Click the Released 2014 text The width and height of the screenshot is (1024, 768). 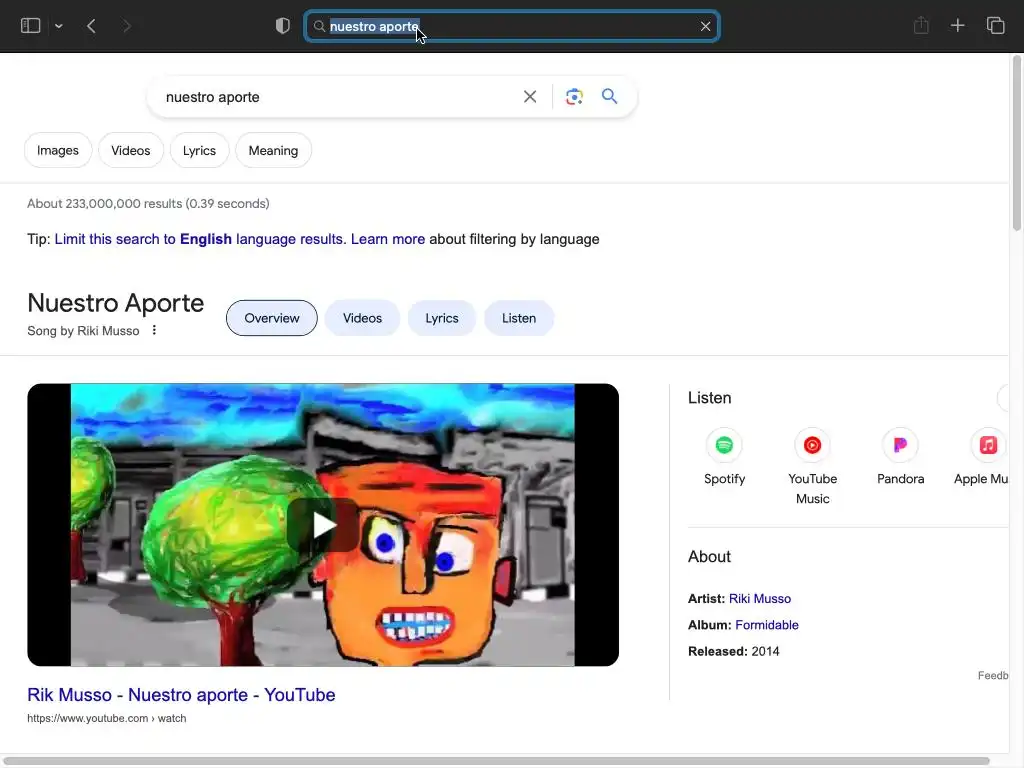[x=733, y=651]
